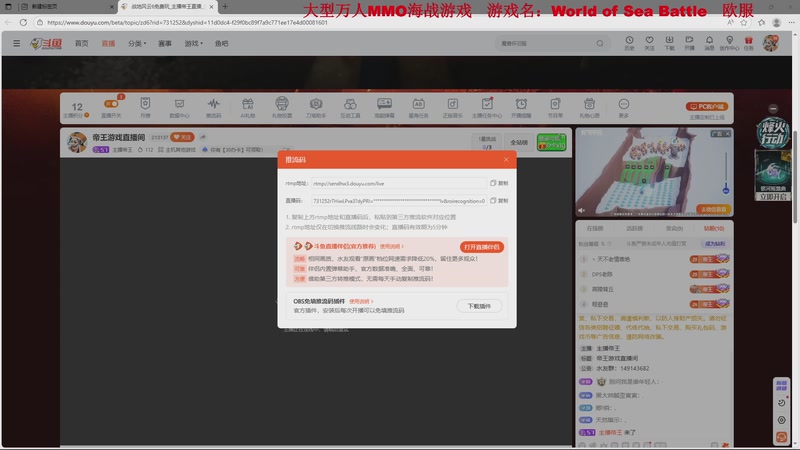
Task: Switch to the 活跃榜 tab
Action: pyautogui.click(x=634, y=228)
